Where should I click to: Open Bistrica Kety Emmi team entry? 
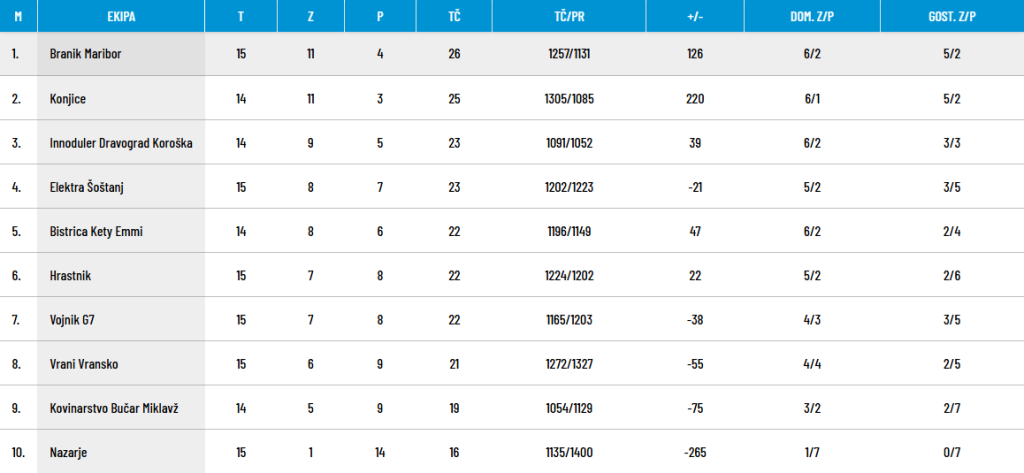click(x=96, y=231)
